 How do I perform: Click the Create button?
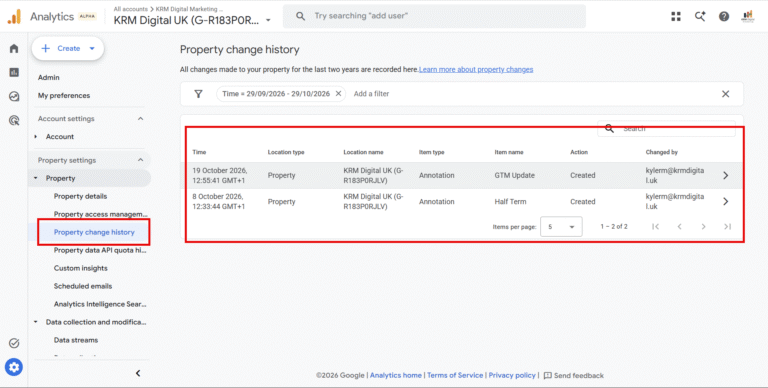tap(68, 48)
